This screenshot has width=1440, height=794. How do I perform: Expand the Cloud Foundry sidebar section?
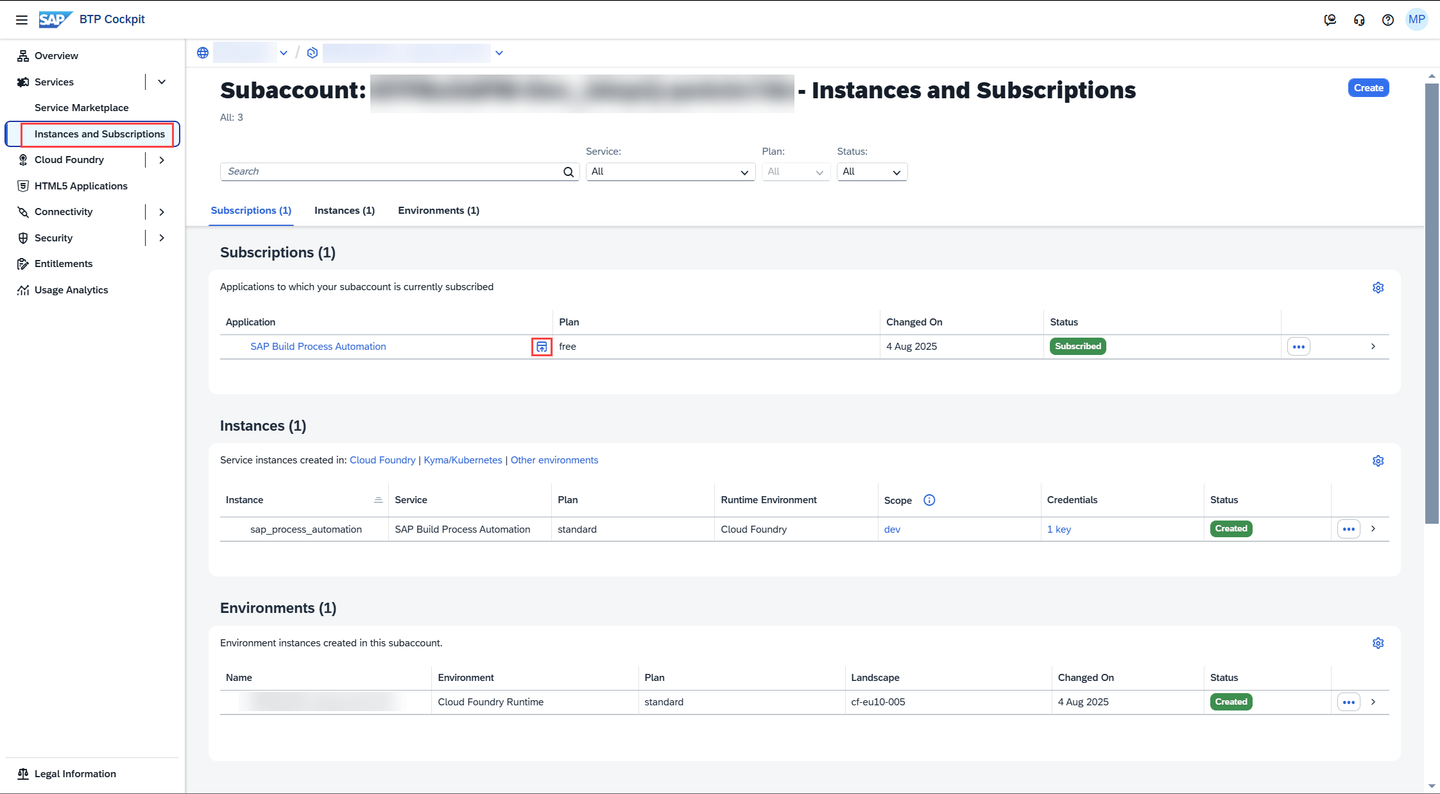pos(162,160)
